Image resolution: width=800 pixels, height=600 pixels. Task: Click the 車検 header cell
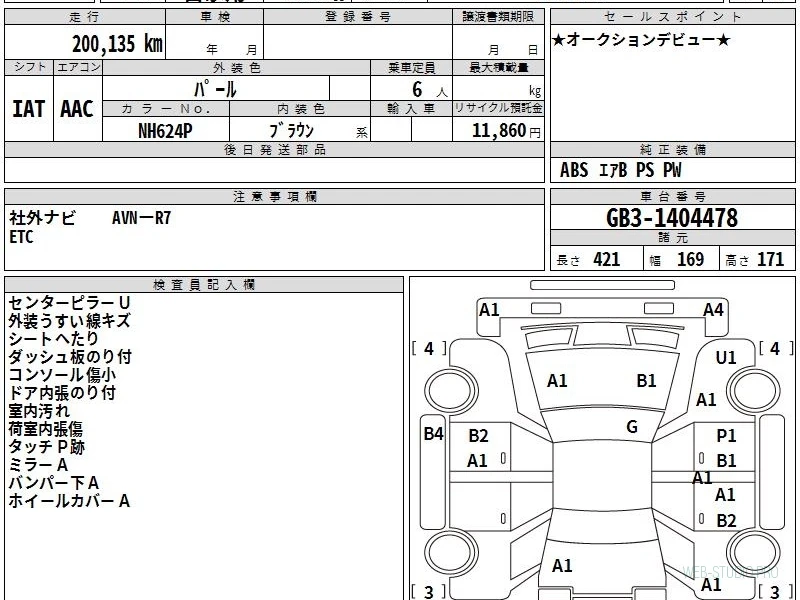tap(214, 17)
